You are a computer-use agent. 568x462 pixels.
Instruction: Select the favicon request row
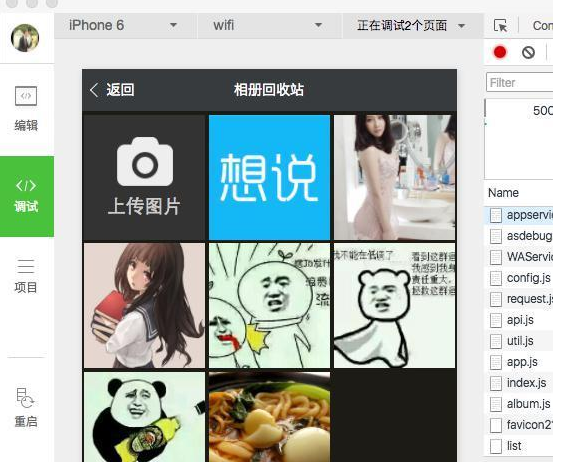point(518,425)
